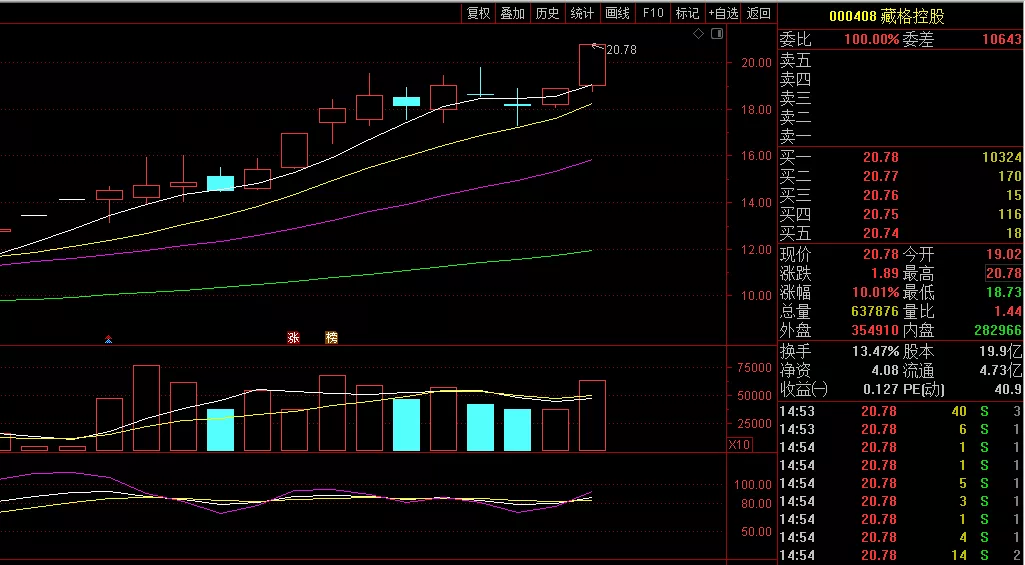
Task: Click the 返回 back button
Action: tap(759, 13)
